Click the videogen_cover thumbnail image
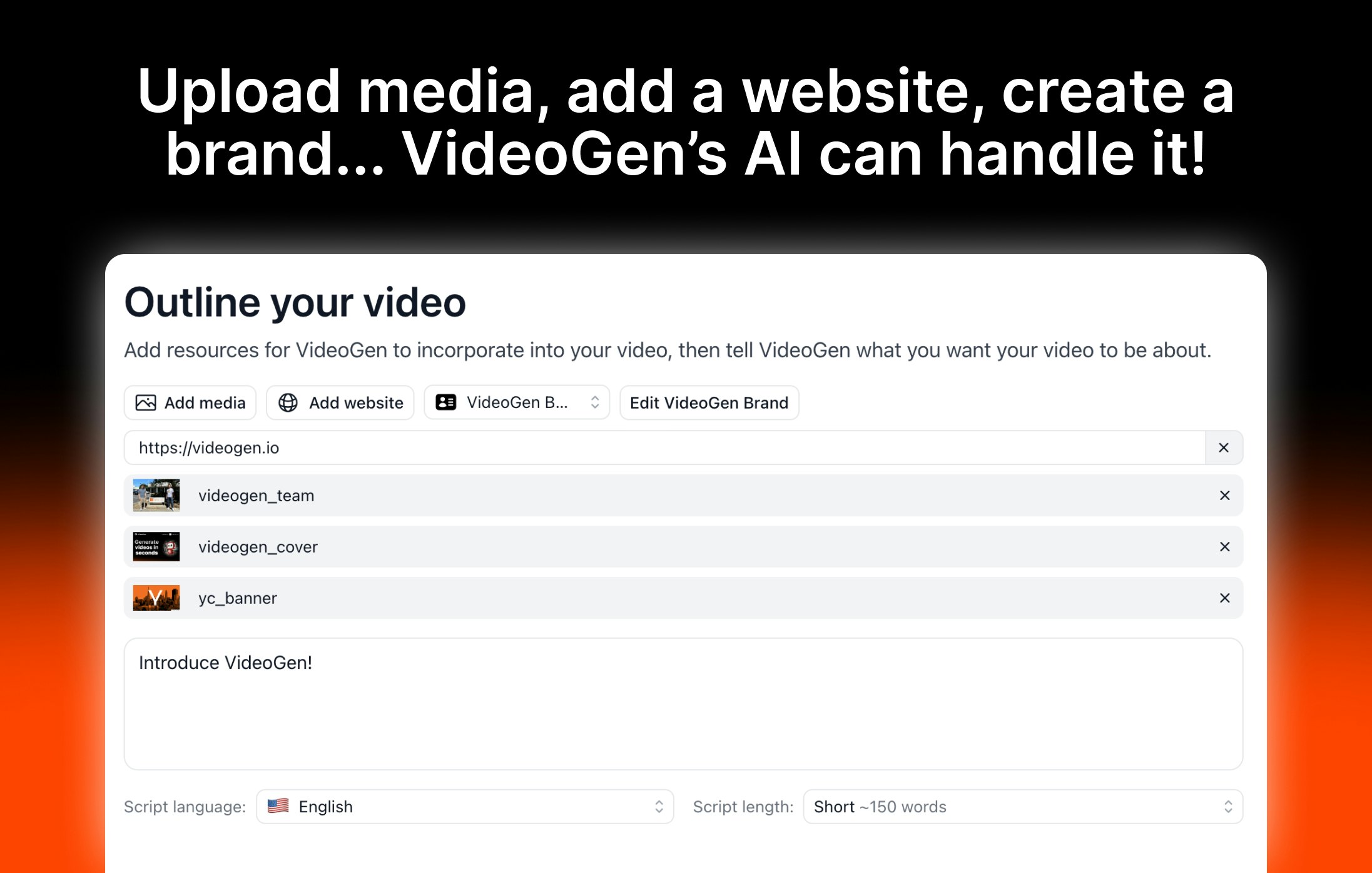1372x873 pixels. 156,547
